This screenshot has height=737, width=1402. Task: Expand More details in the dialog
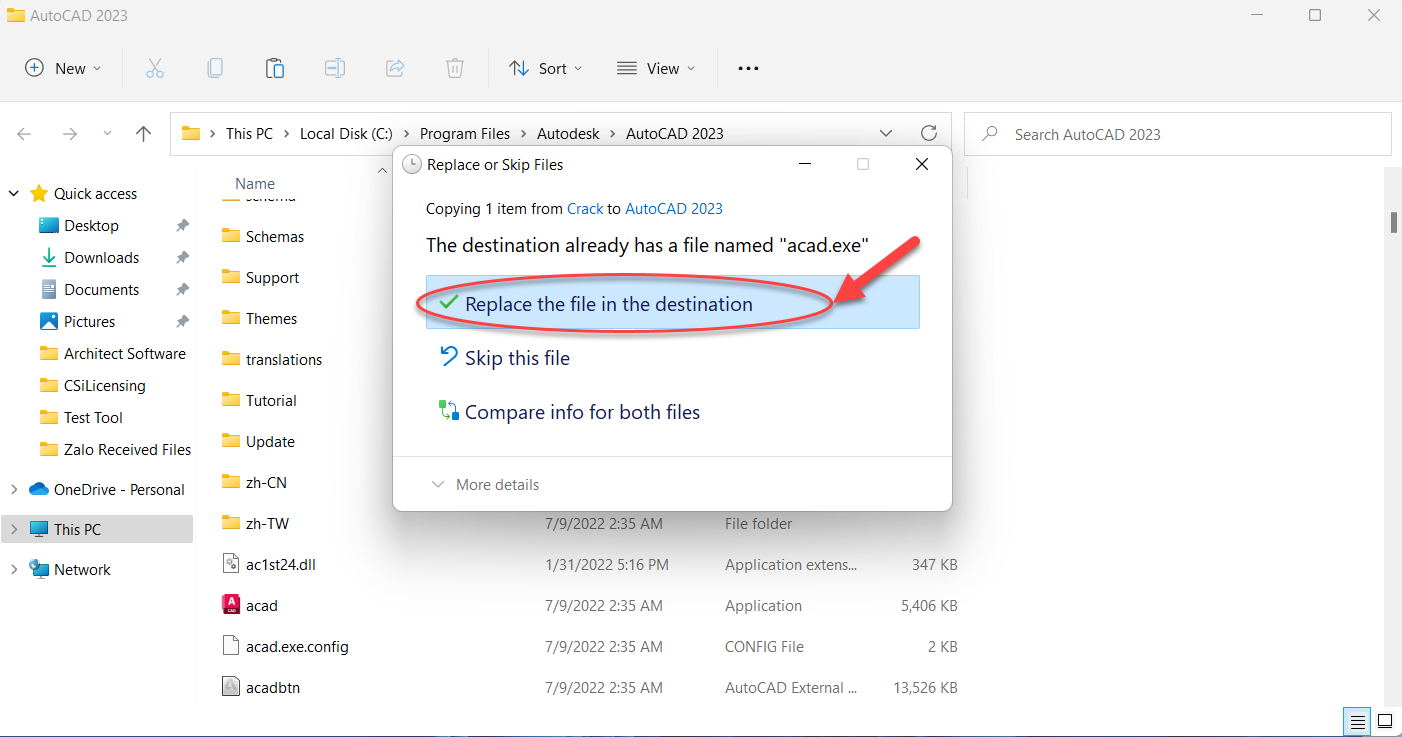(x=486, y=485)
